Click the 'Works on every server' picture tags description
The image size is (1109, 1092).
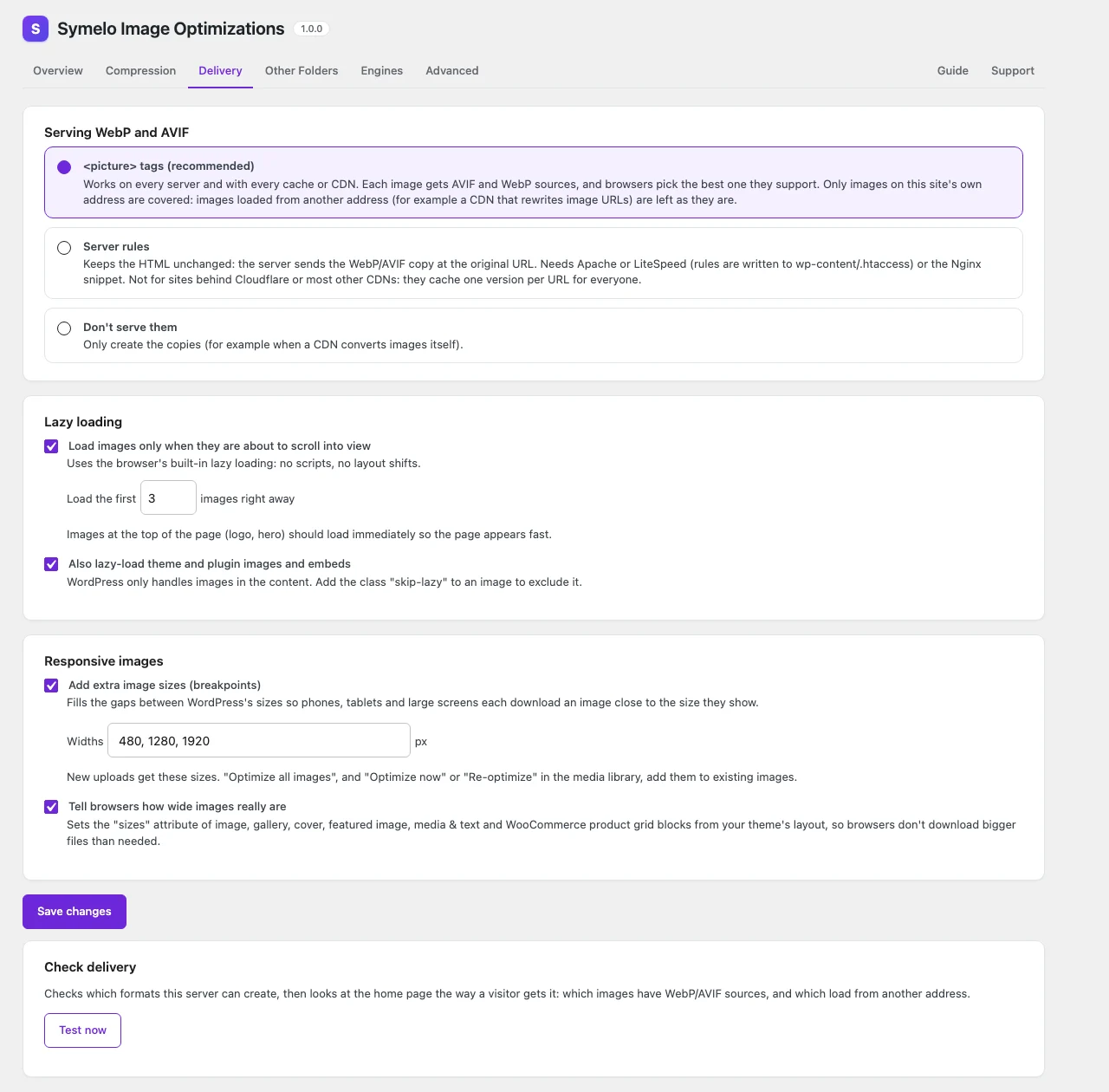point(533,192)
